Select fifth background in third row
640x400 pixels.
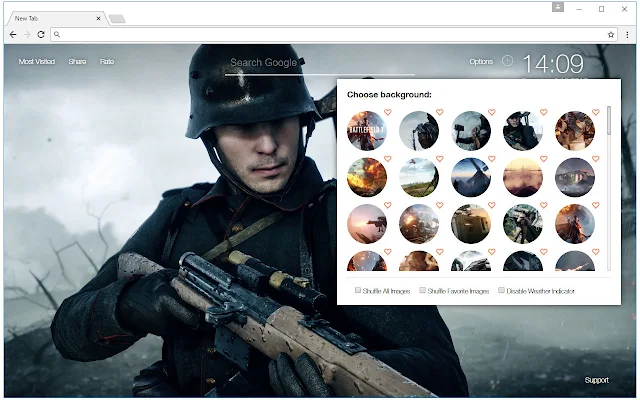pos(575,224)
